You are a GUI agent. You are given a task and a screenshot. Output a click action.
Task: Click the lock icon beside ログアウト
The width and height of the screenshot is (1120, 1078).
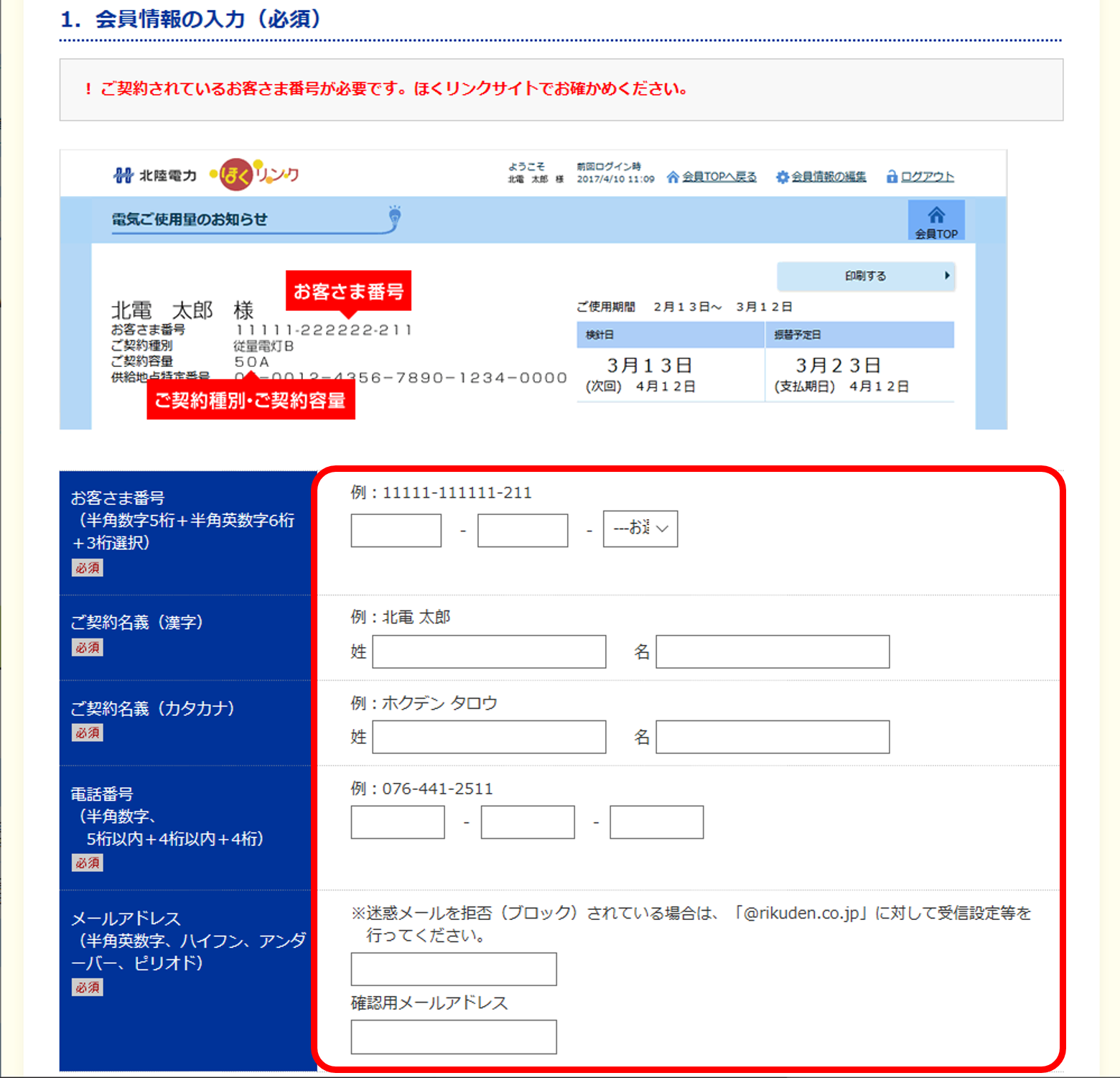tap(892, 176)
